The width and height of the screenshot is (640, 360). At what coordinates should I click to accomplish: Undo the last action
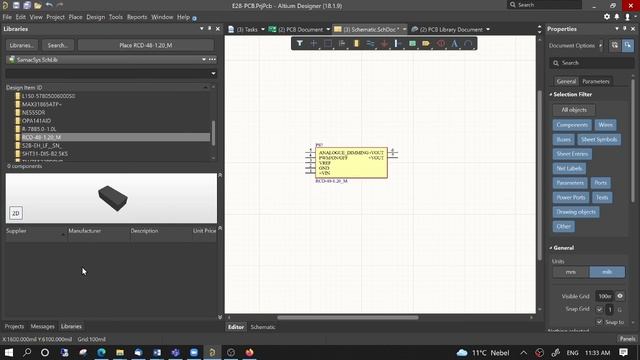49,5
